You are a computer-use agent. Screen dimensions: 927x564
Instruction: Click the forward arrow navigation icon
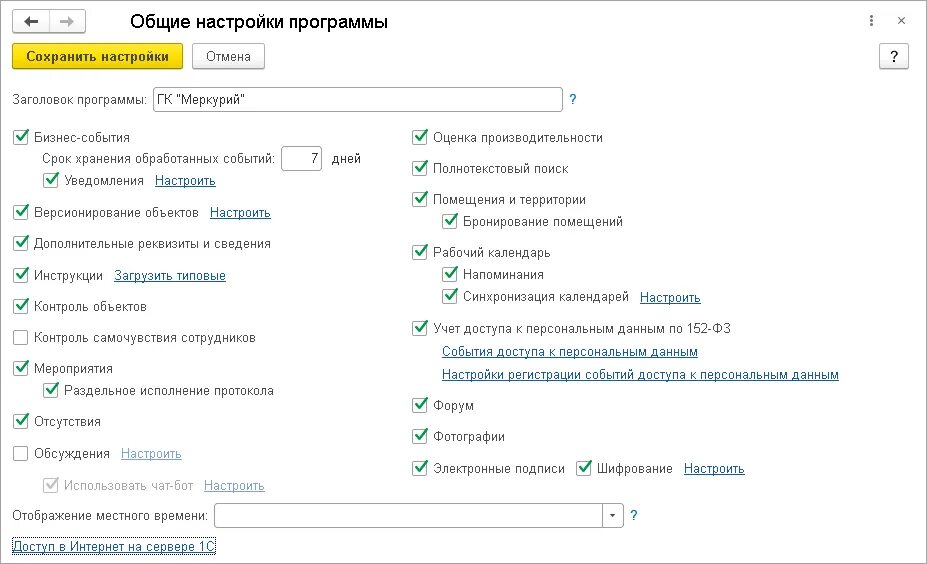tap(67, 22)
